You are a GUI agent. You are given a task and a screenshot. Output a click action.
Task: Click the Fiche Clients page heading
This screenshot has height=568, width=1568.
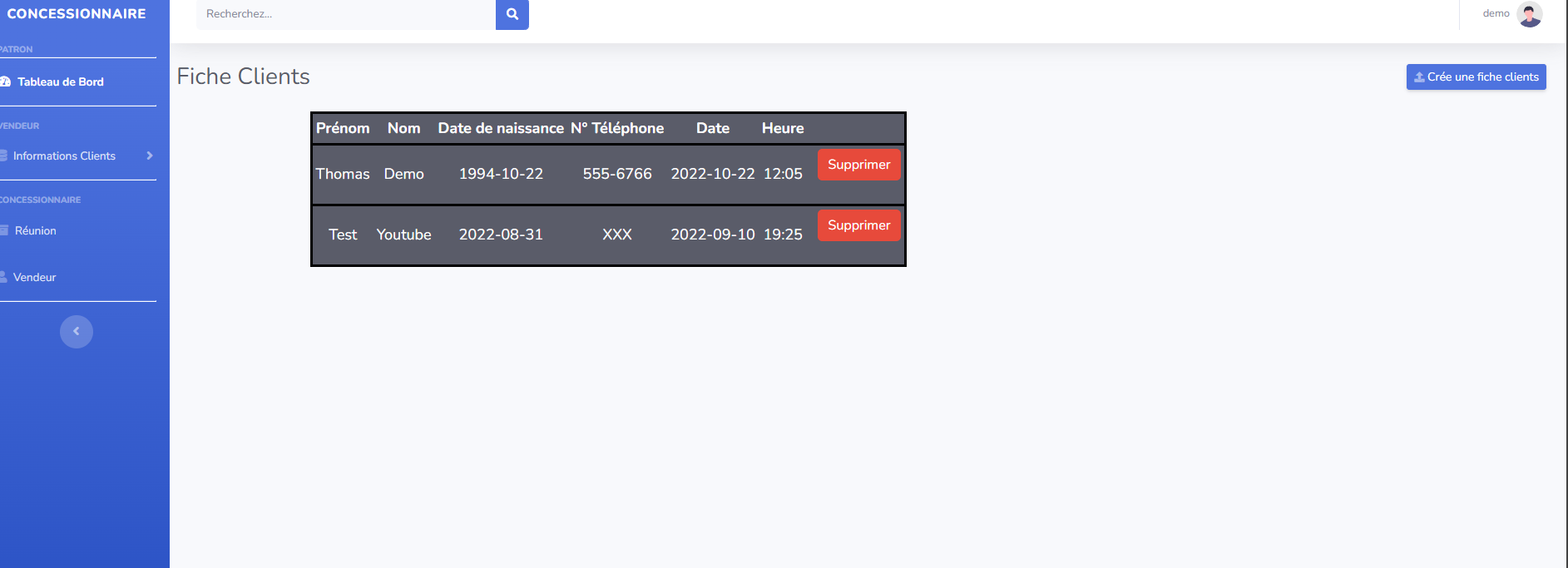point(243,77)
